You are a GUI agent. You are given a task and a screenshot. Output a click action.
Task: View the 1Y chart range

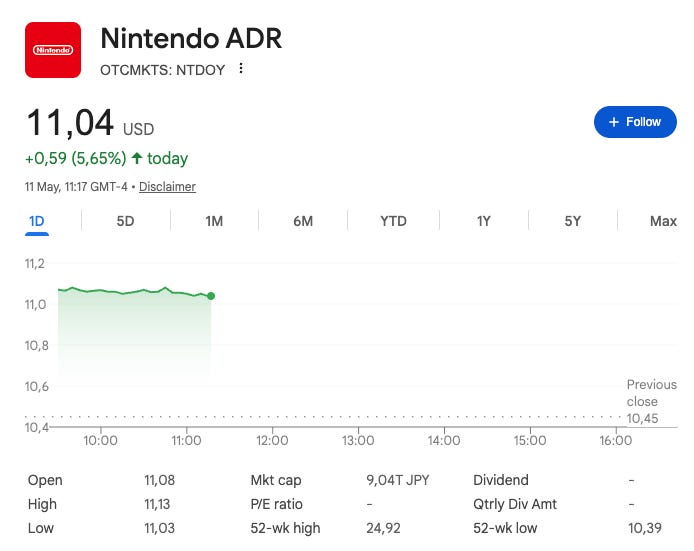pos(484,221)
